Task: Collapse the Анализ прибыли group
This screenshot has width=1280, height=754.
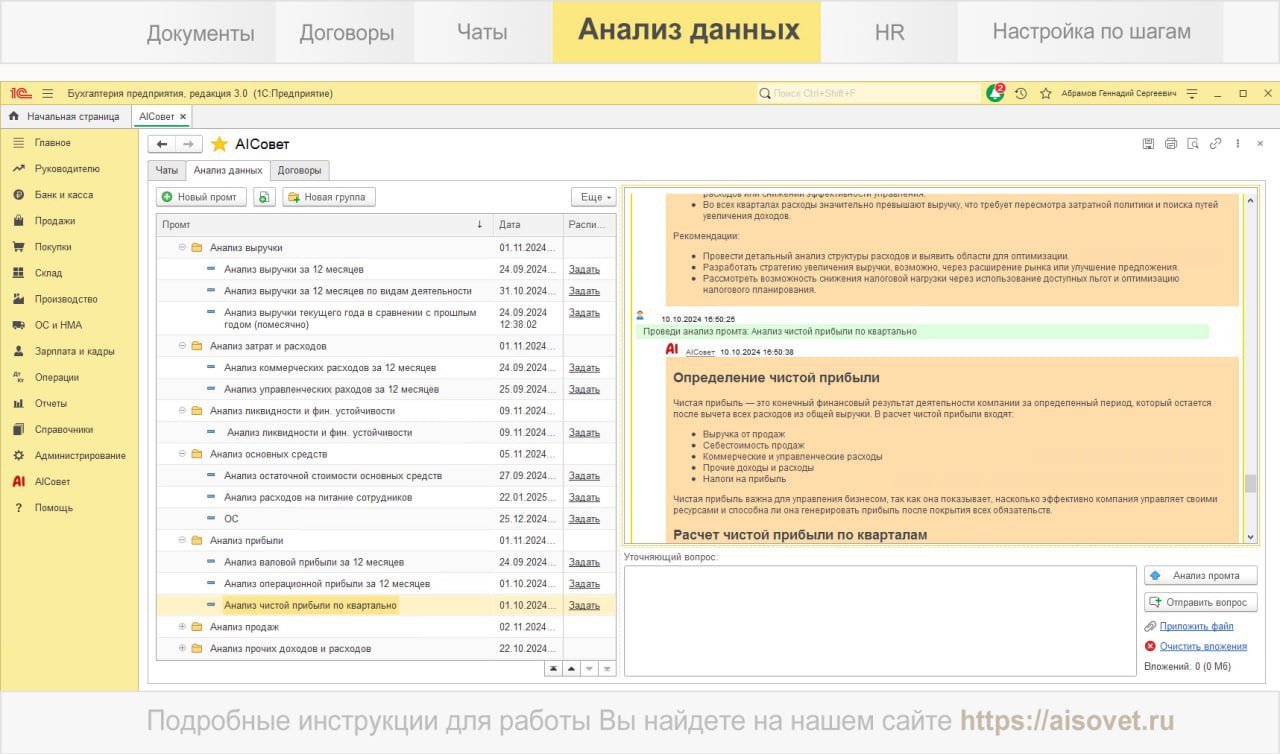Action: coord(182,540)
